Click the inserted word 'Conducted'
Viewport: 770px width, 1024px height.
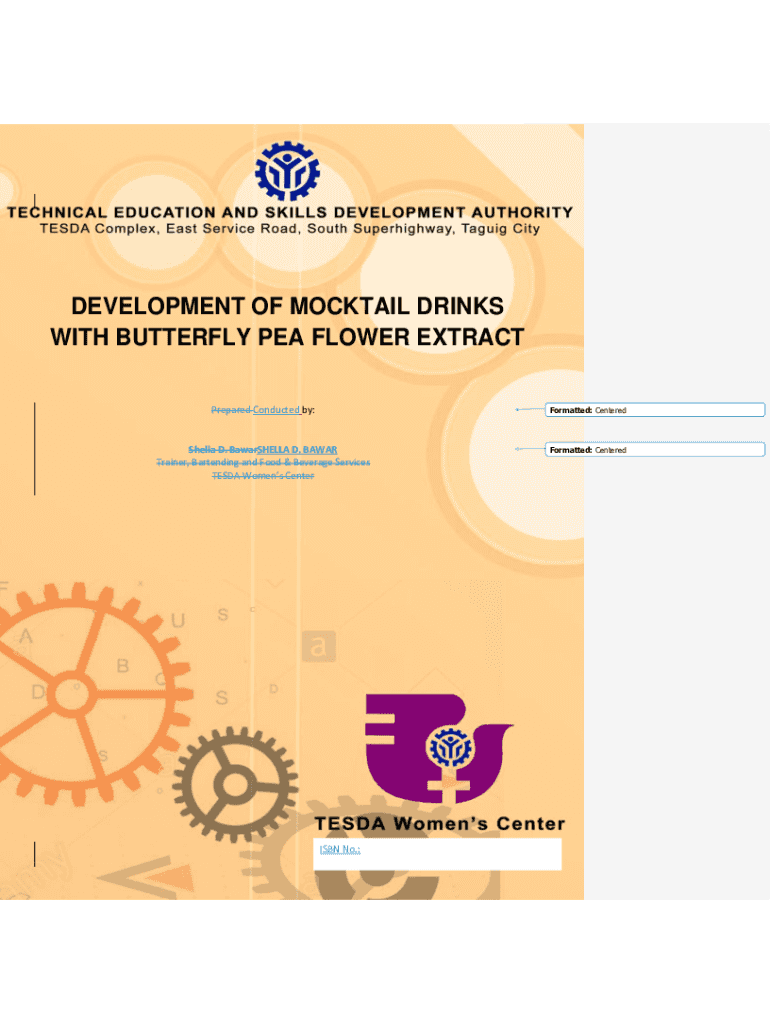[276, 410]
